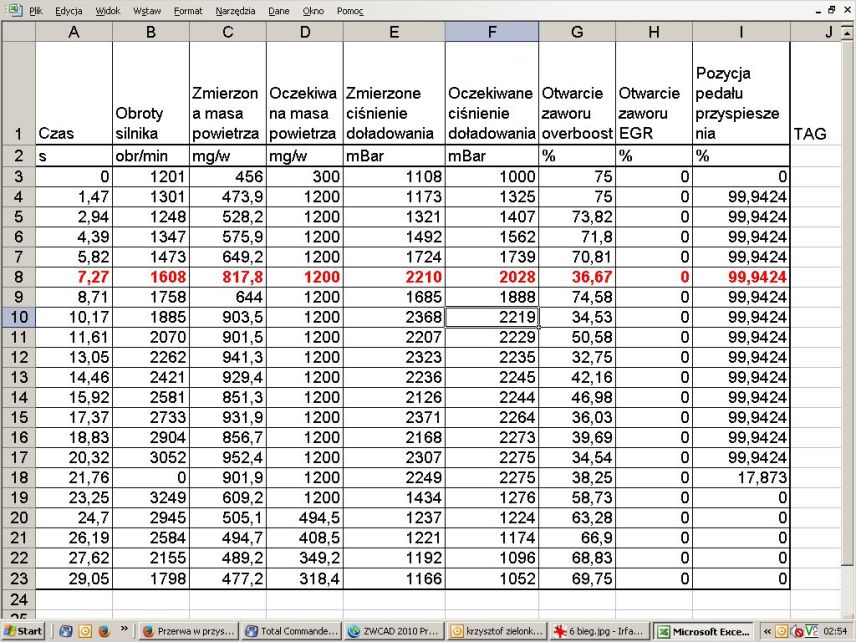Select the 'Czas' header cell
The image size is (856, 642).
pos(74,93)
